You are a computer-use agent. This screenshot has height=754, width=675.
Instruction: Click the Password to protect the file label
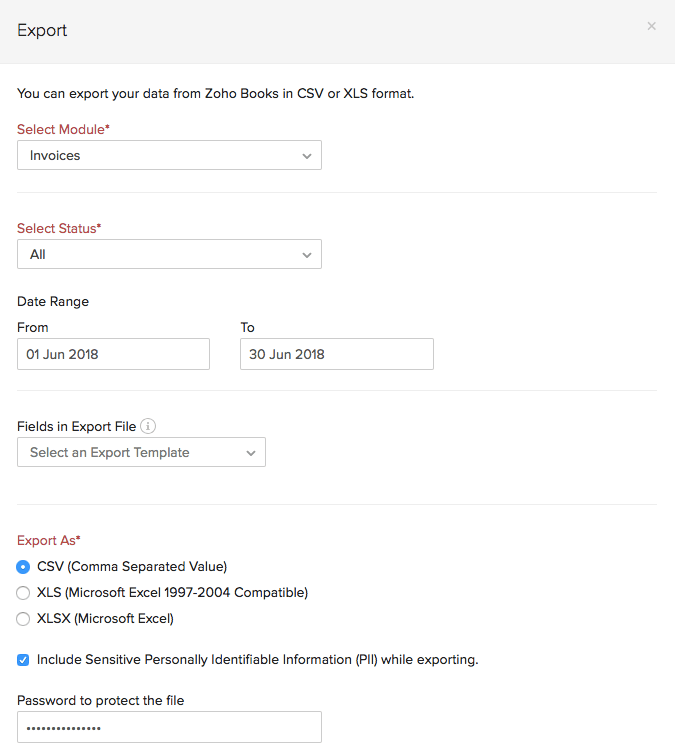pos(100,700)
